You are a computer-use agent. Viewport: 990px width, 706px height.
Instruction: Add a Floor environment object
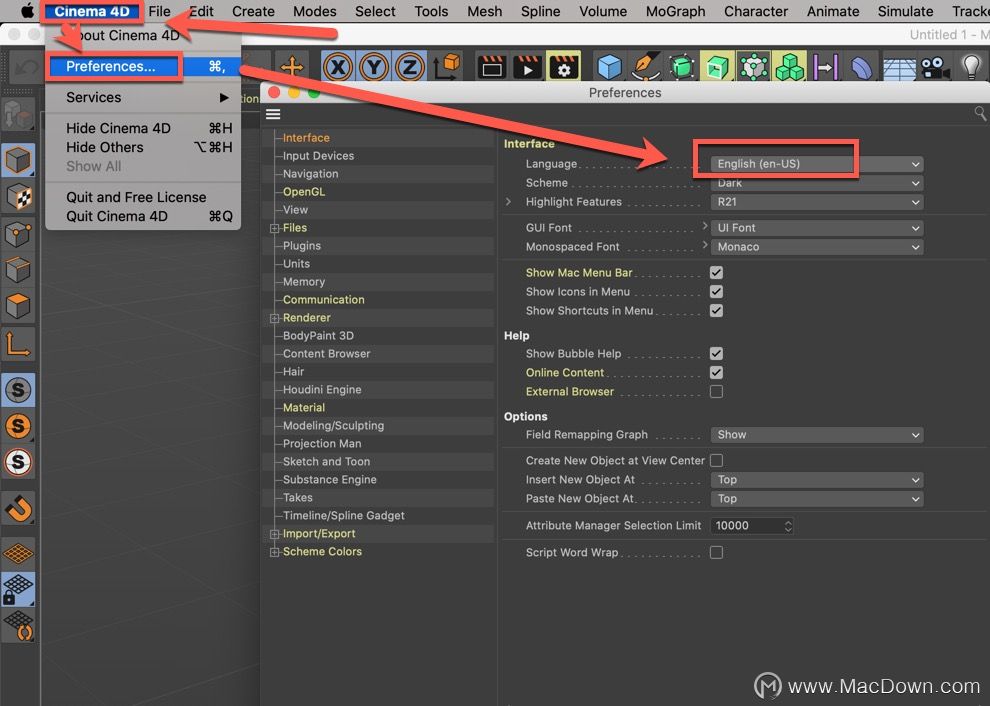coord(899,68)
